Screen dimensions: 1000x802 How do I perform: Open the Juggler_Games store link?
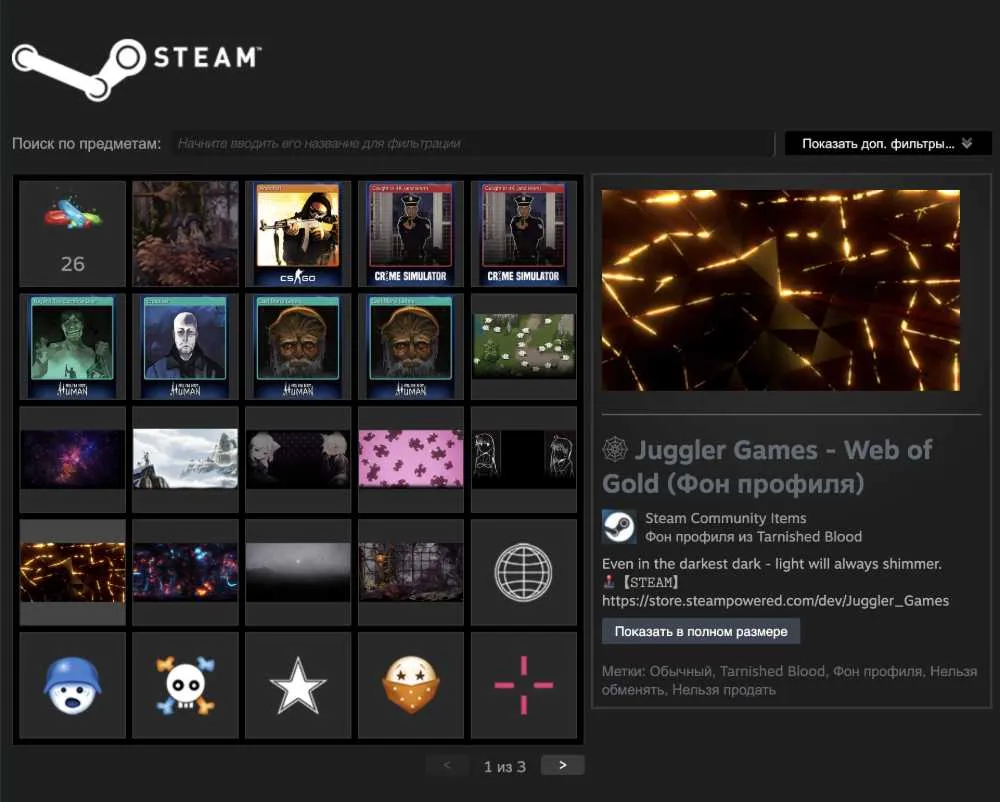click(x=776, y=601)
